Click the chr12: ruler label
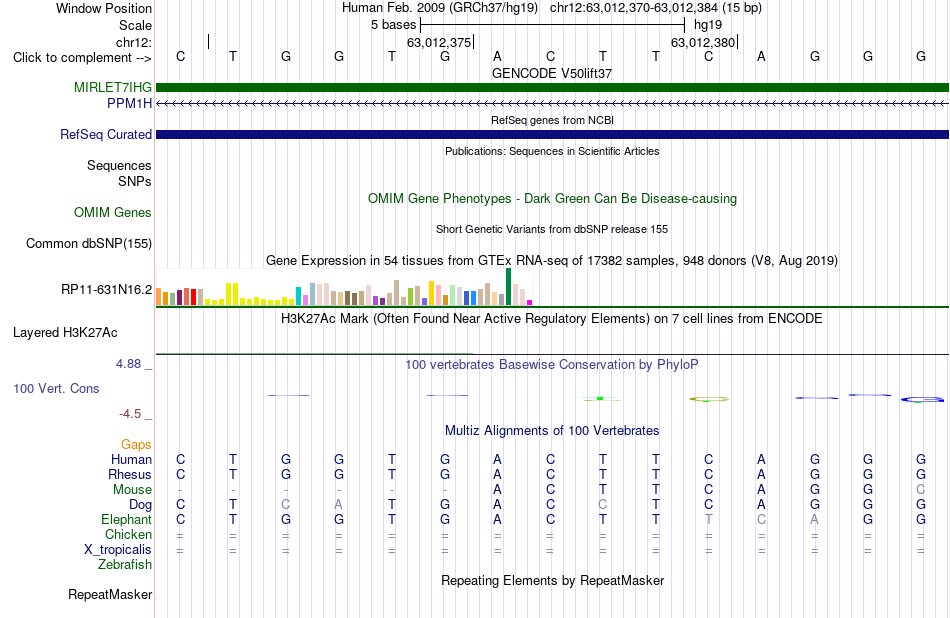Screen dimensions: 950x618 click(x=134, y=42)
